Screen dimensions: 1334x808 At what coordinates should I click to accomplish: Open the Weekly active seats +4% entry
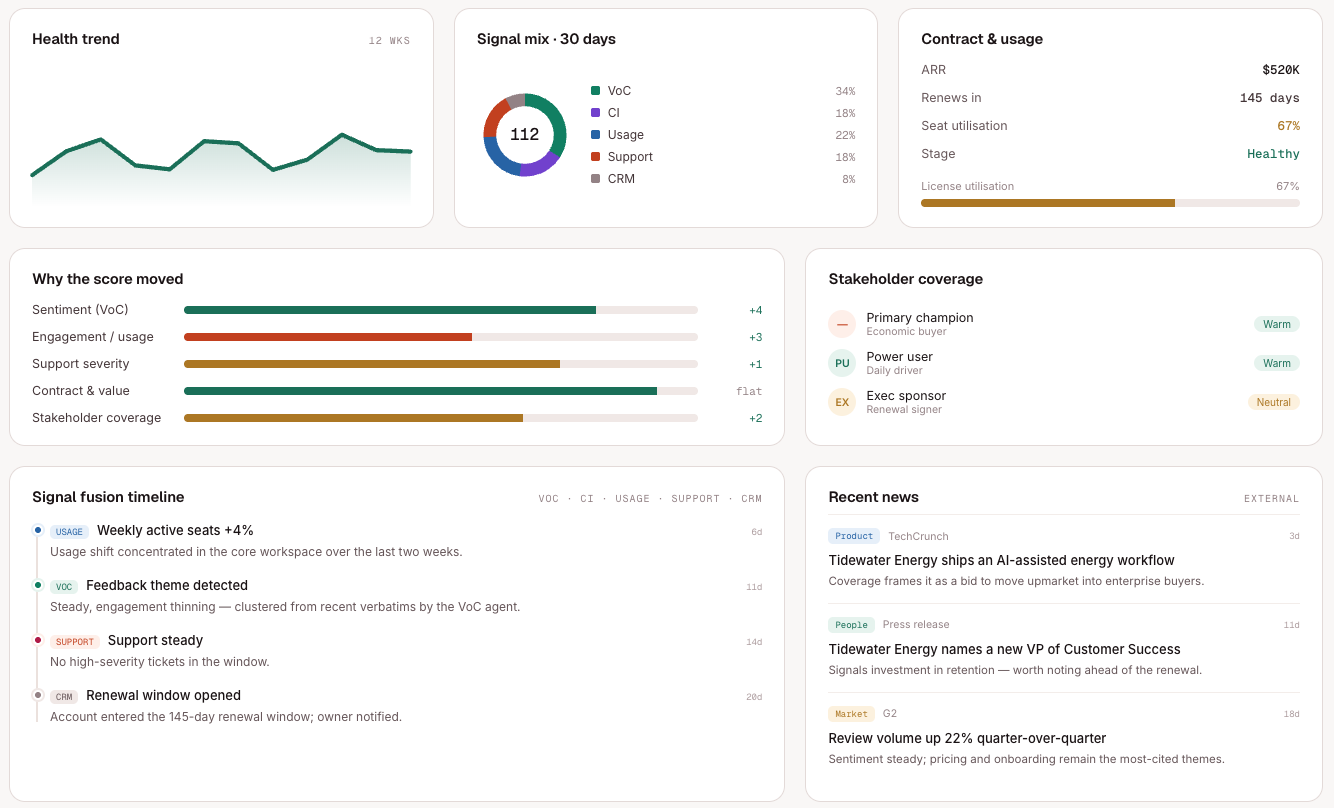[175, 531]
